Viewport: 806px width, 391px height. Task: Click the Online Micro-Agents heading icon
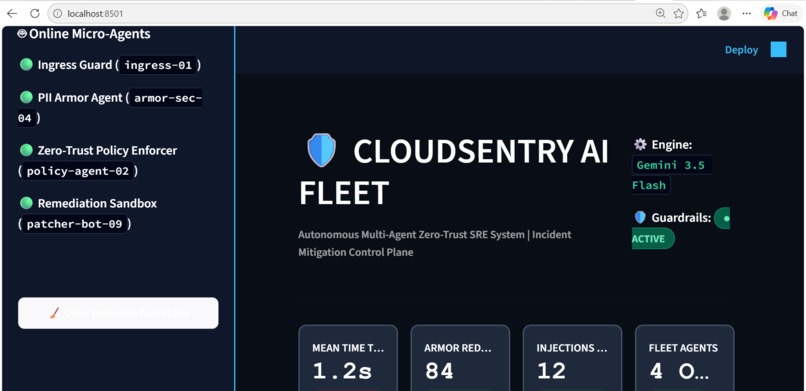[22, 34]
